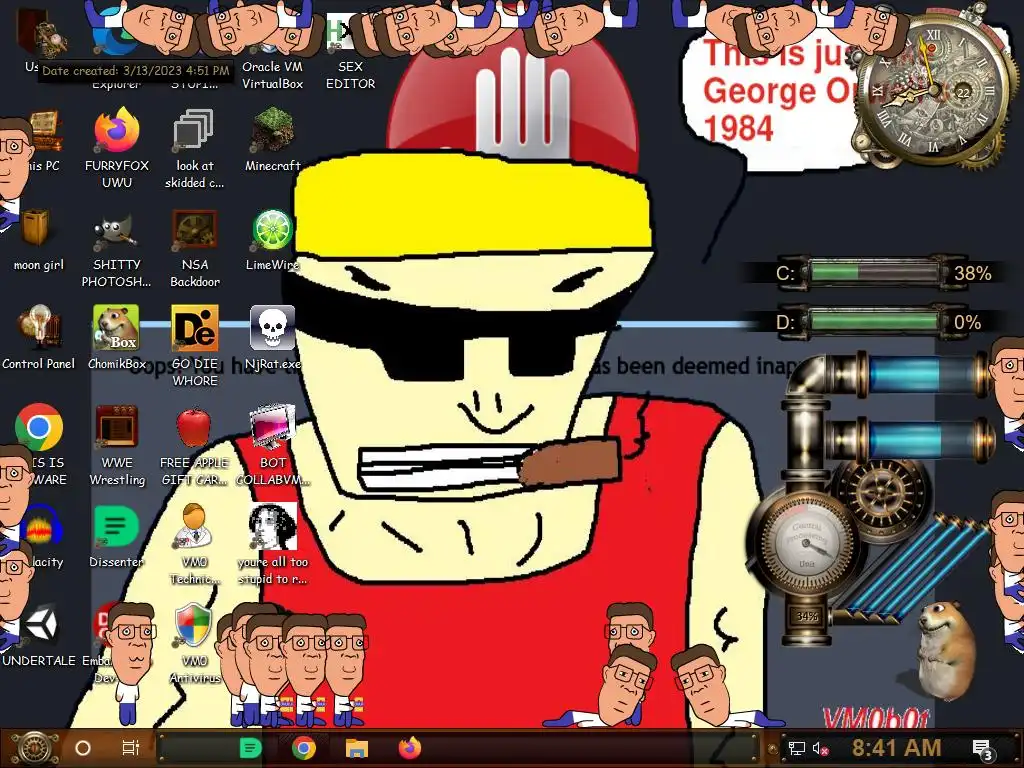This screenshot has width=1024, height=768.
Task: Open the BOT COLLABVM... monitor icon
Action: (272, 446)
